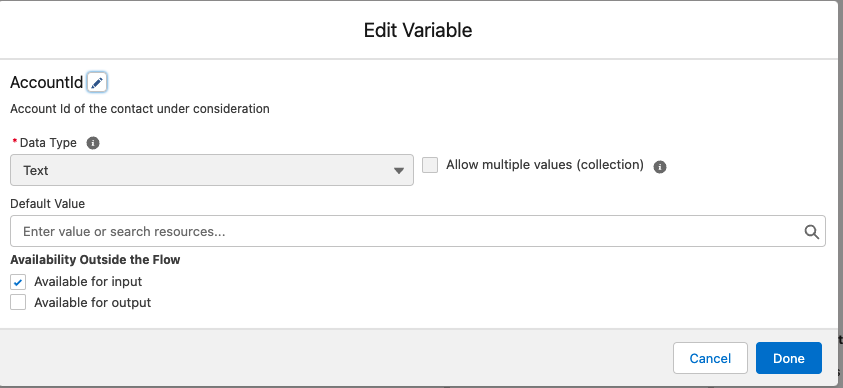This screenshot has height=388, width=843.
Task: Cancel editing the variable
Action: pos(710,358)
